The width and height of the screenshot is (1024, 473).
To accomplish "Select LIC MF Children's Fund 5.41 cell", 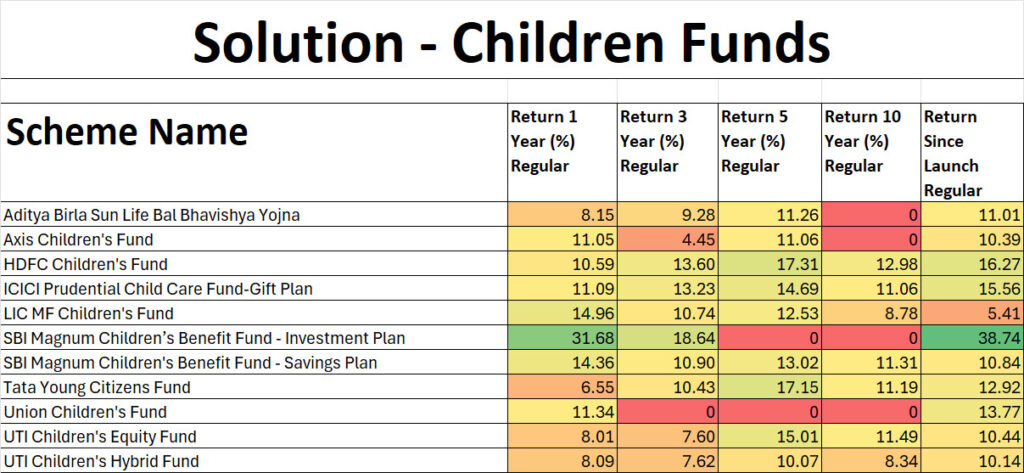I will (x=972, y=314).
